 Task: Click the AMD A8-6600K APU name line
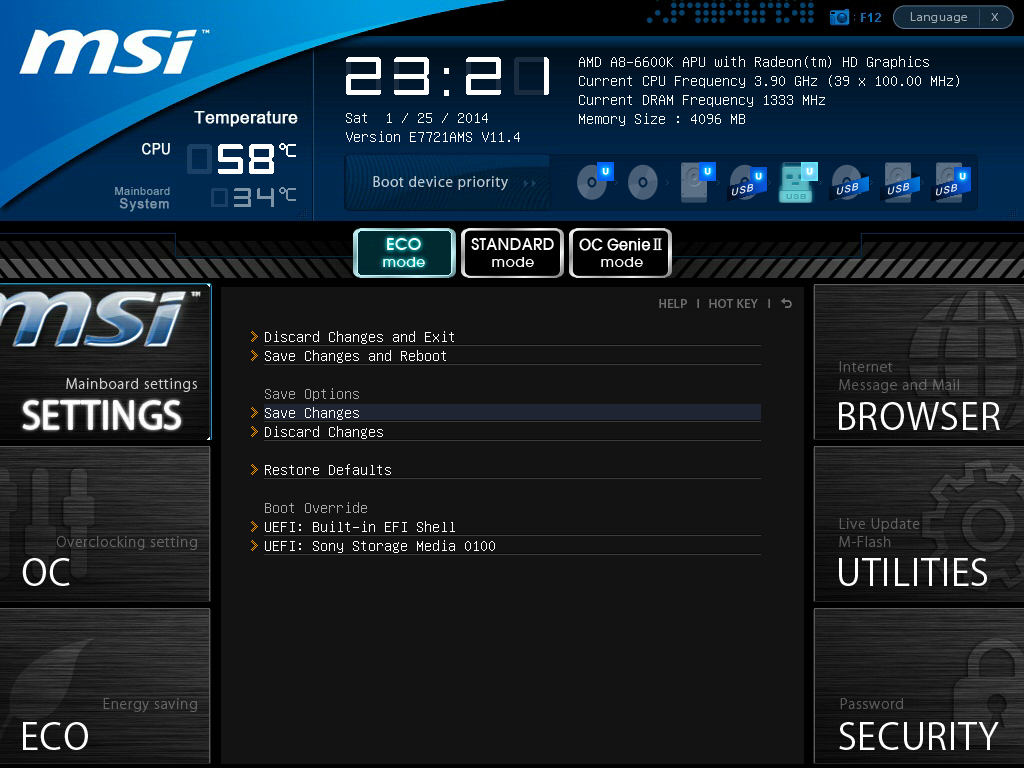tap(753, 62)
